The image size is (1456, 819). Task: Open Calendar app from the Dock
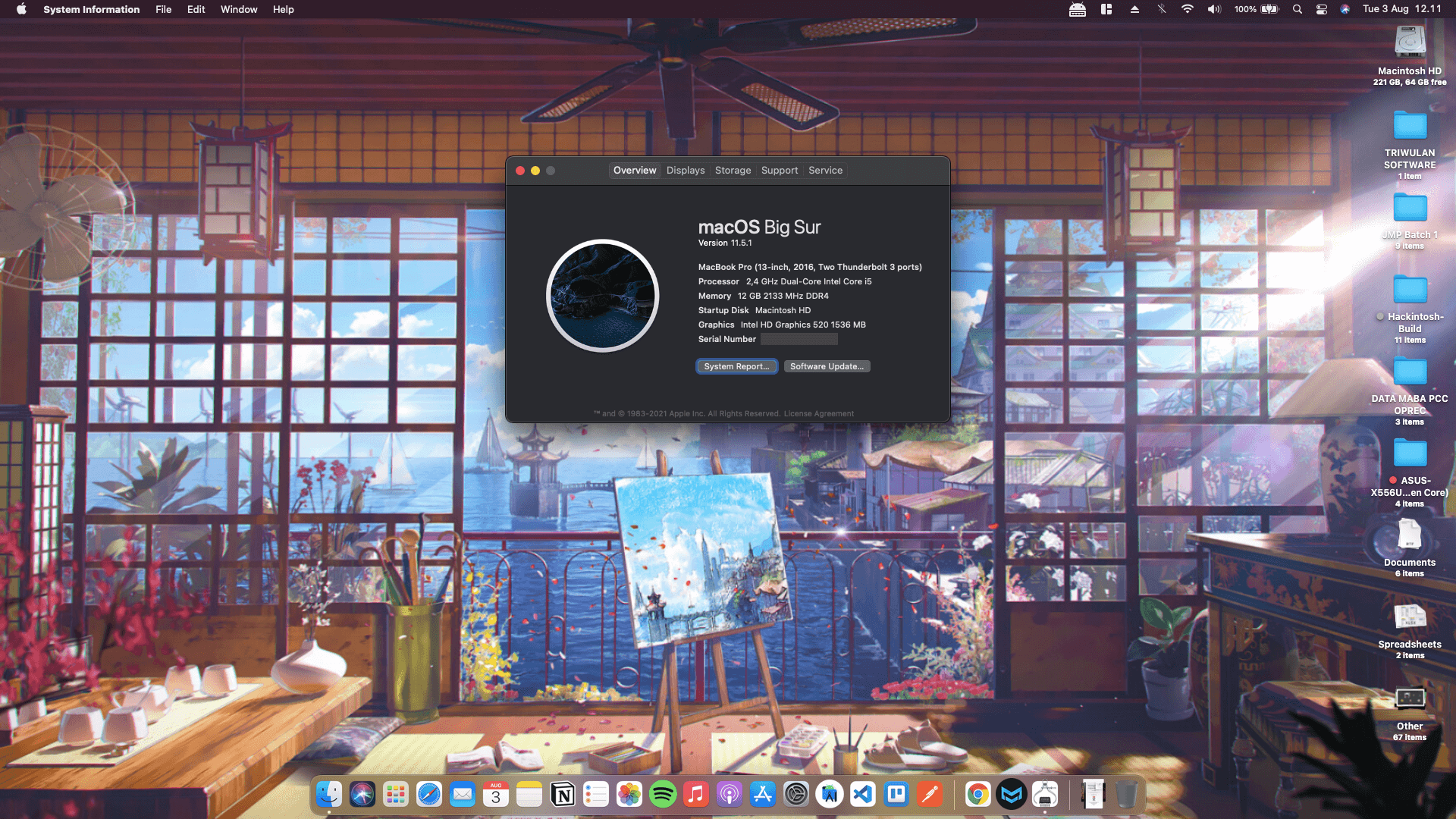click(496, 794)
